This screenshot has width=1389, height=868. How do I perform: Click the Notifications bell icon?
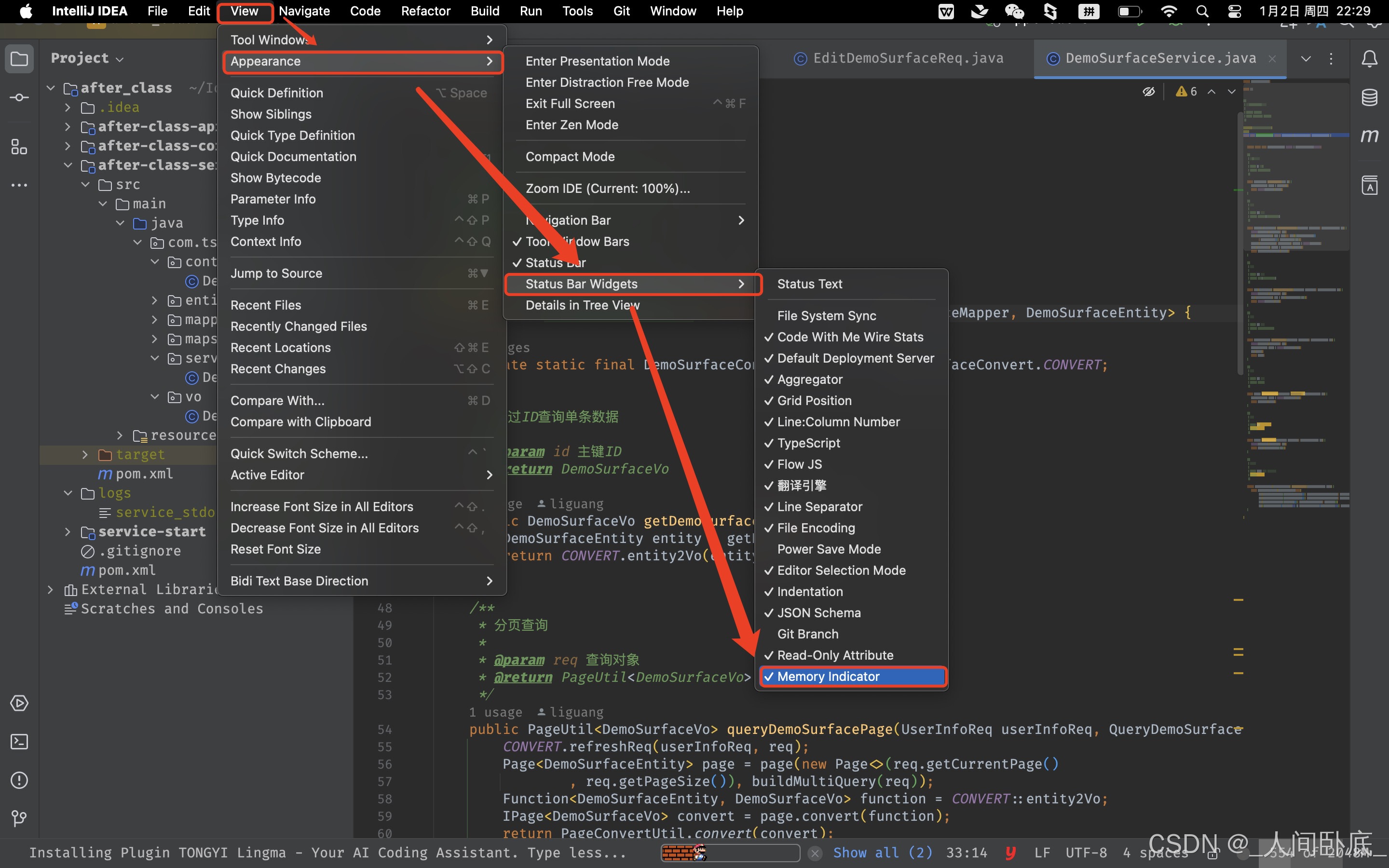[1370, 58]
